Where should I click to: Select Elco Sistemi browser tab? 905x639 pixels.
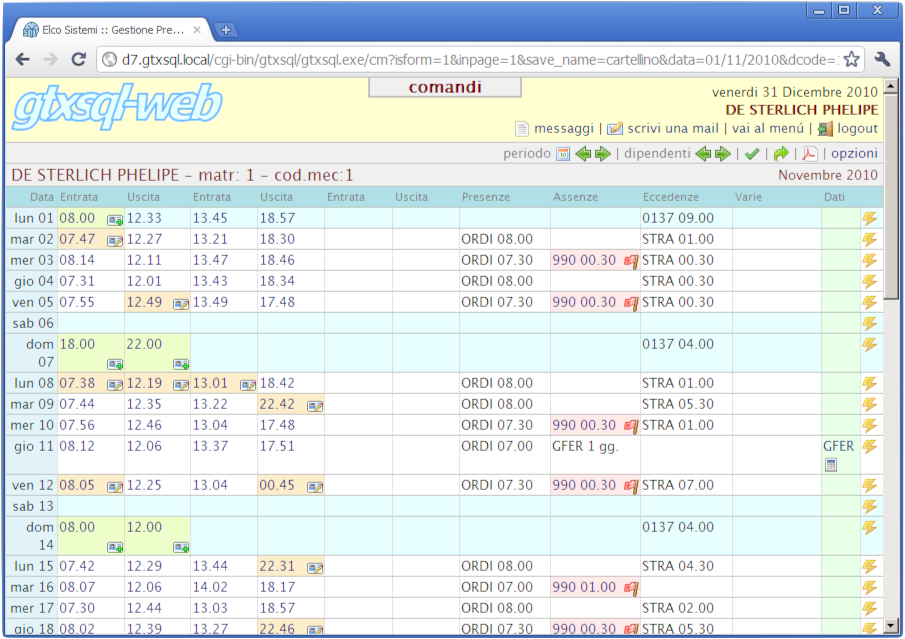click(113, 30)
